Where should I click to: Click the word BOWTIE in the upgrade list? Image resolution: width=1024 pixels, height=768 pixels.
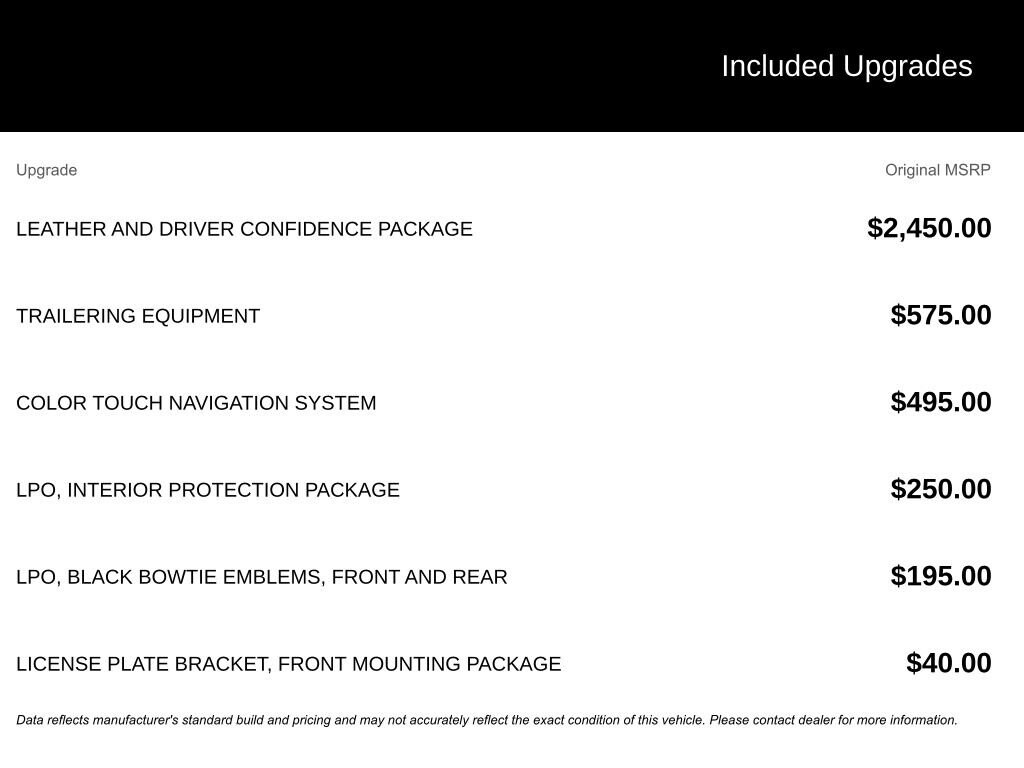click(x=177, y=577)
